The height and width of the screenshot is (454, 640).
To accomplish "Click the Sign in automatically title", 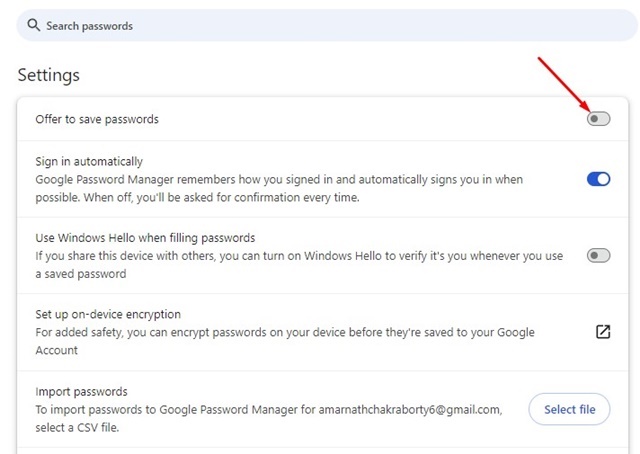I will 89,161.
